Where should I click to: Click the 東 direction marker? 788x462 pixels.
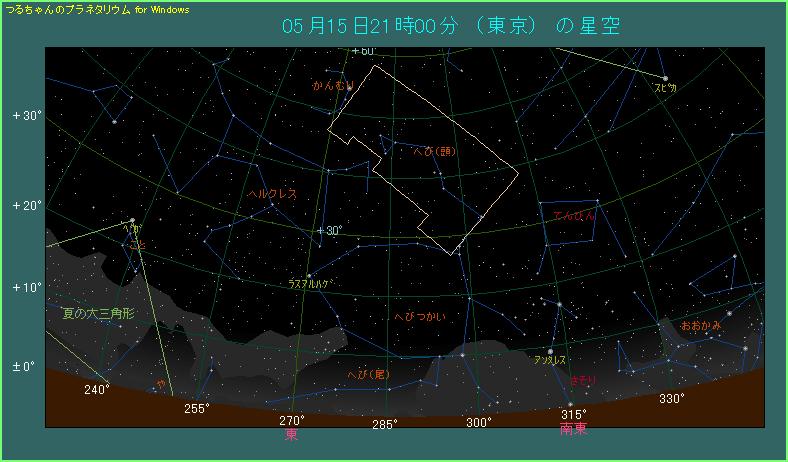(291, 435)
